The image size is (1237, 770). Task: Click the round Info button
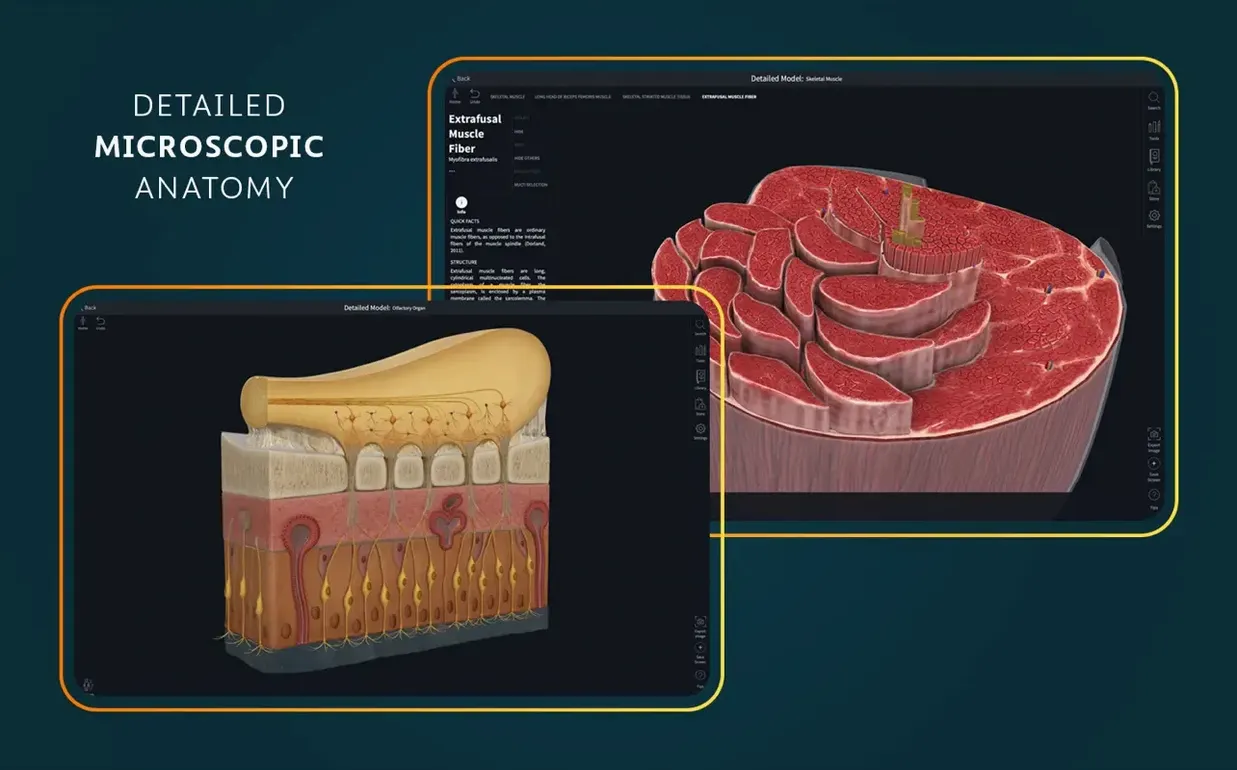point(461,203)
